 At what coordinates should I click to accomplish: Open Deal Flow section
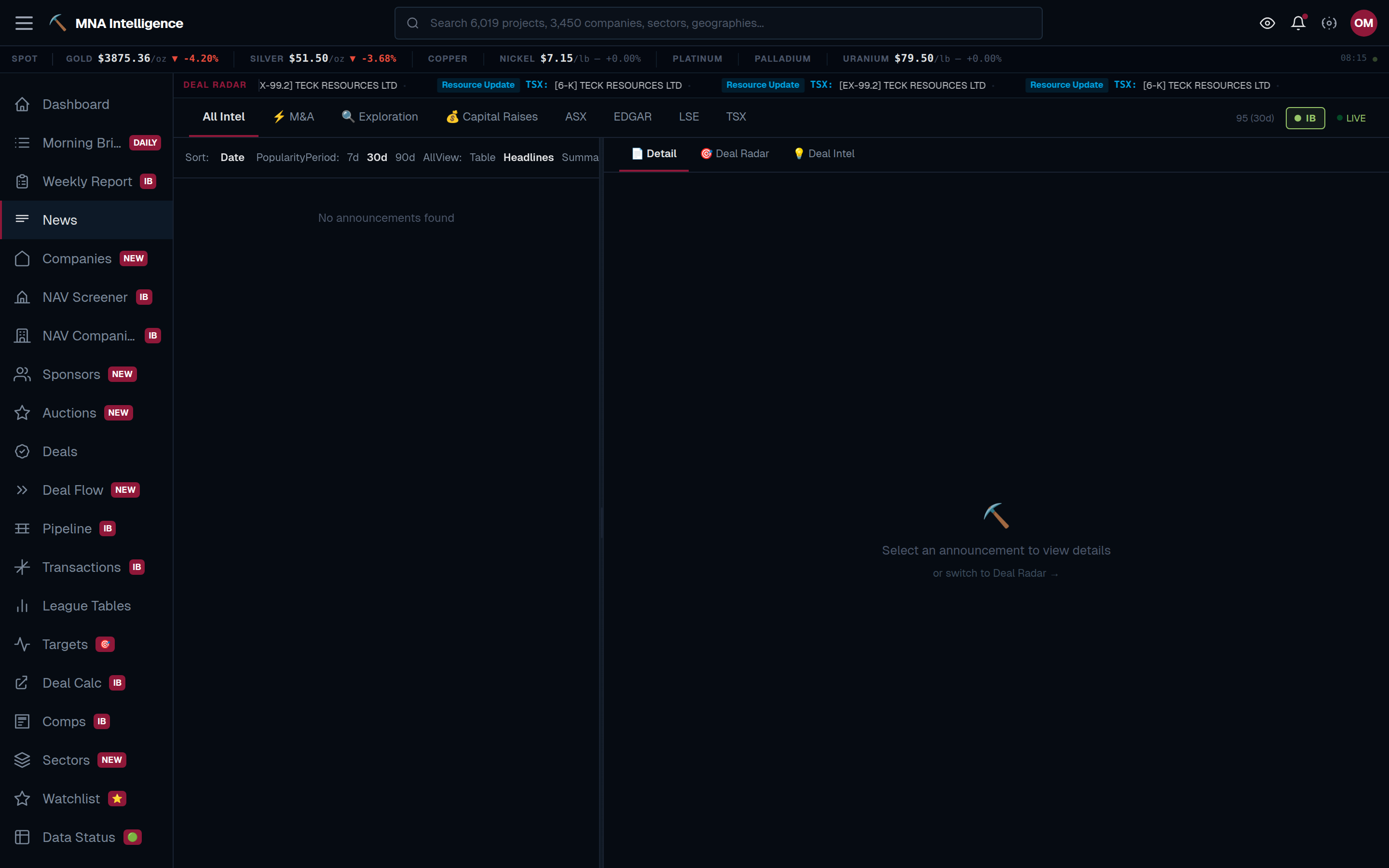pos(87,489)
